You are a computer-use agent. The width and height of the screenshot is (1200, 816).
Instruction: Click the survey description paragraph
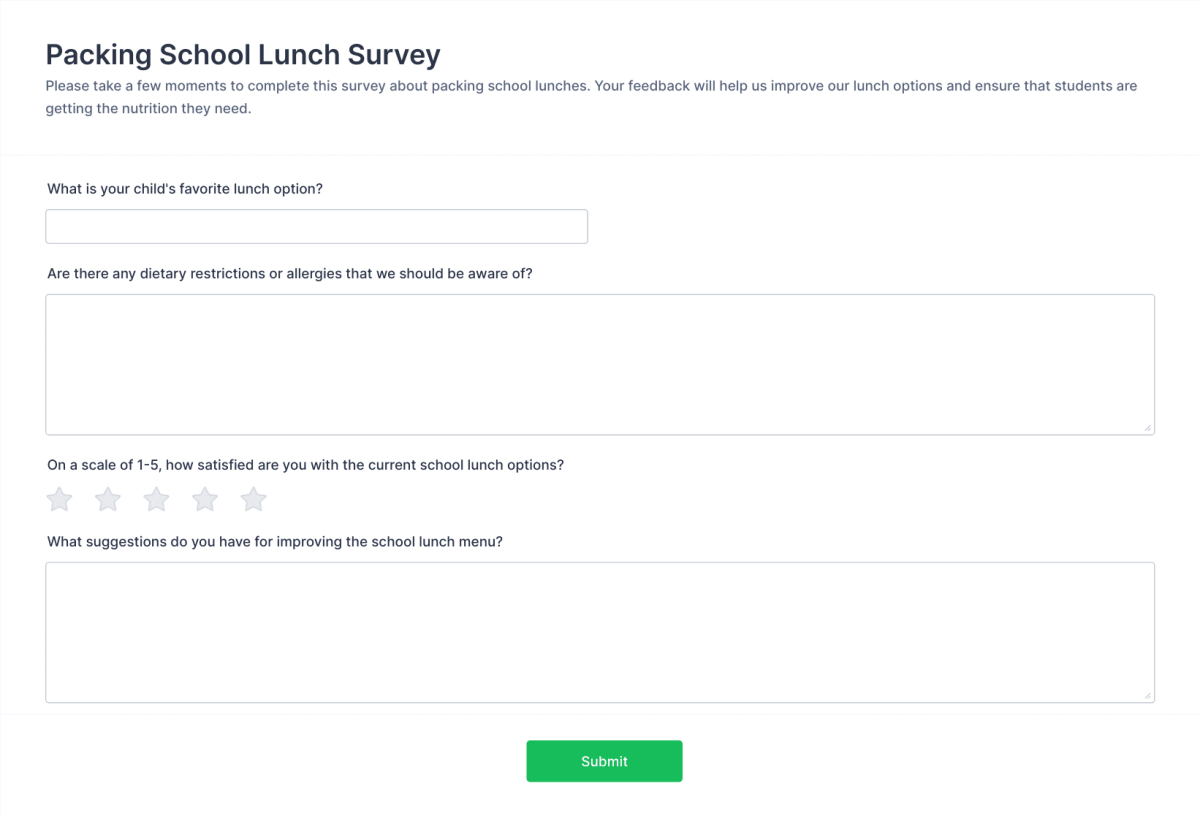pos(590,96)
